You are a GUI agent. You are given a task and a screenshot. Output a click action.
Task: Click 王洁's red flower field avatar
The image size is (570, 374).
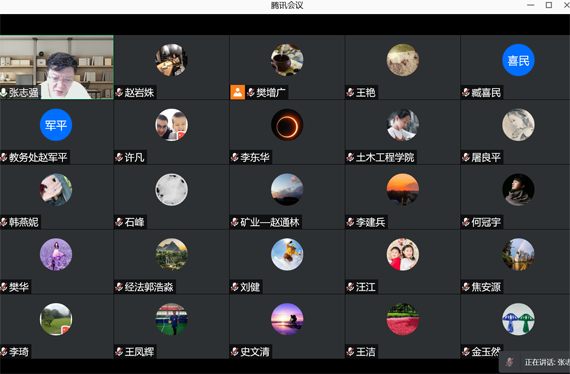coord(403,319)
